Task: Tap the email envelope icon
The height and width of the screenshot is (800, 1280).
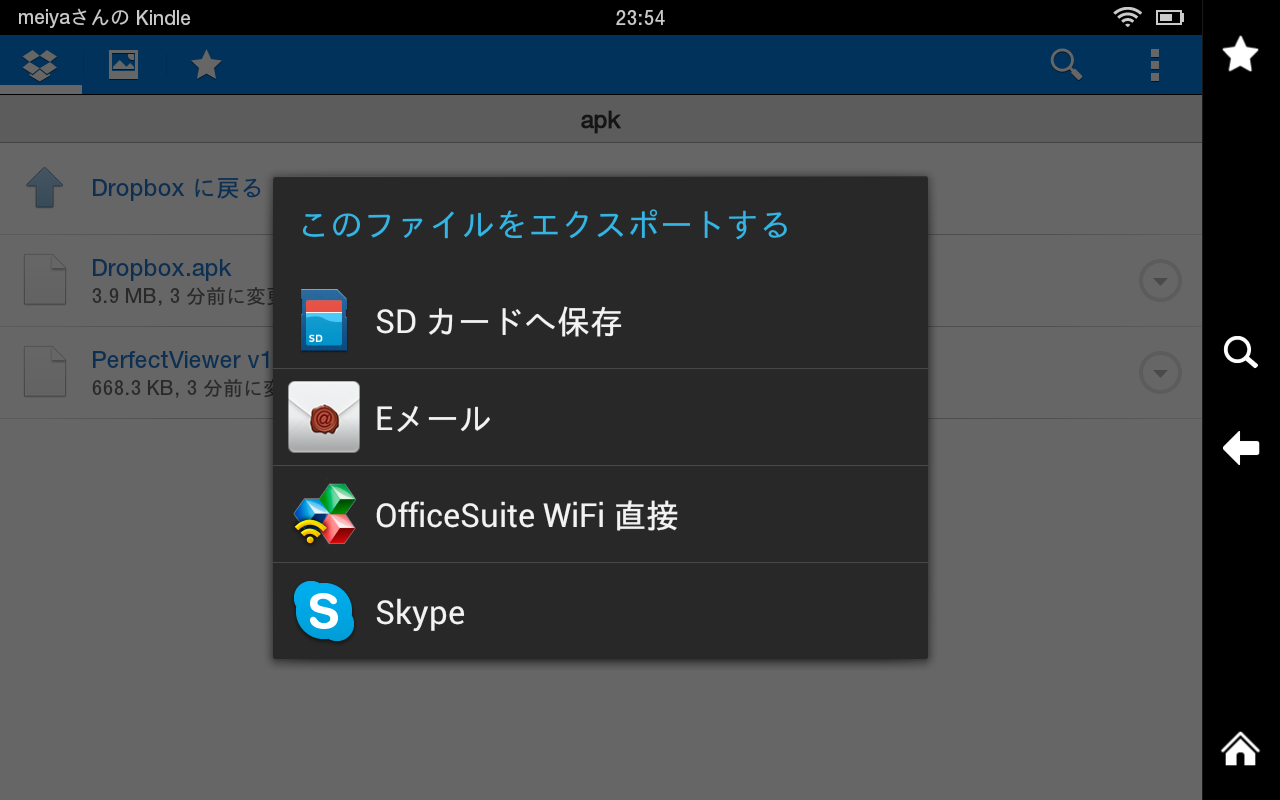Action: [324, 417]
